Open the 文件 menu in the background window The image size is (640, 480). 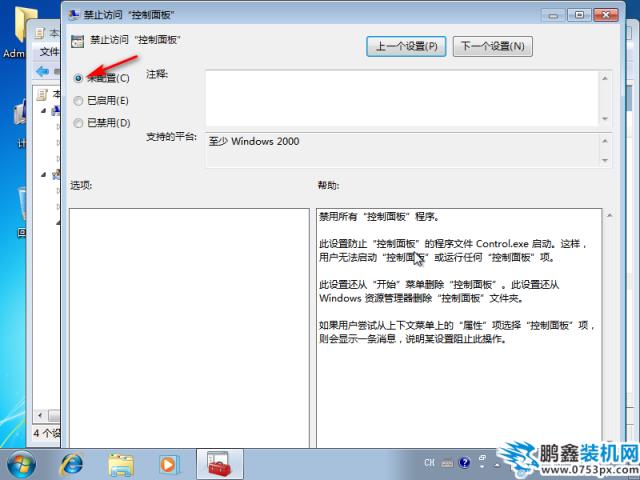click(49, 52)
